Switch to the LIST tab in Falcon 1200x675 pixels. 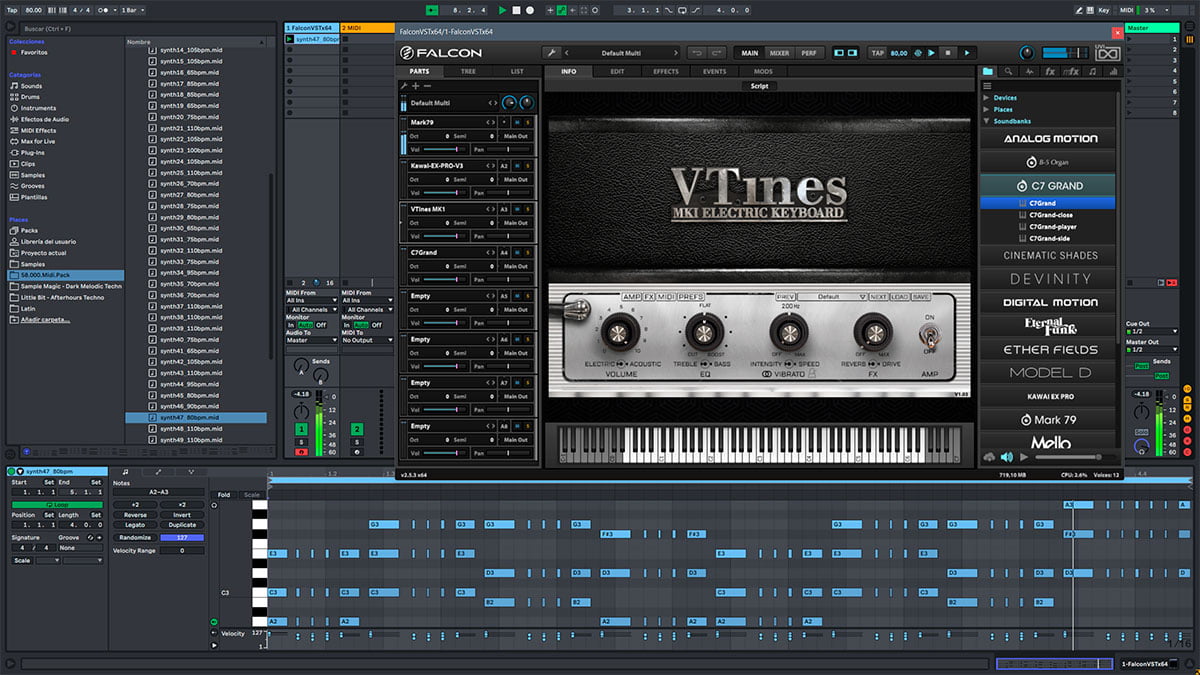516,72
